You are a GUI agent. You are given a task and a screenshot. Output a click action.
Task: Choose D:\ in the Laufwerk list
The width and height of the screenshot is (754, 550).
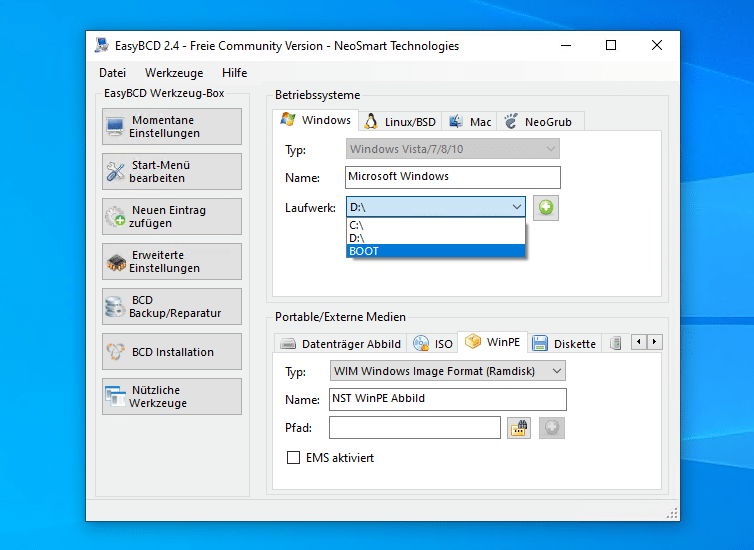(x=436, y=238)
